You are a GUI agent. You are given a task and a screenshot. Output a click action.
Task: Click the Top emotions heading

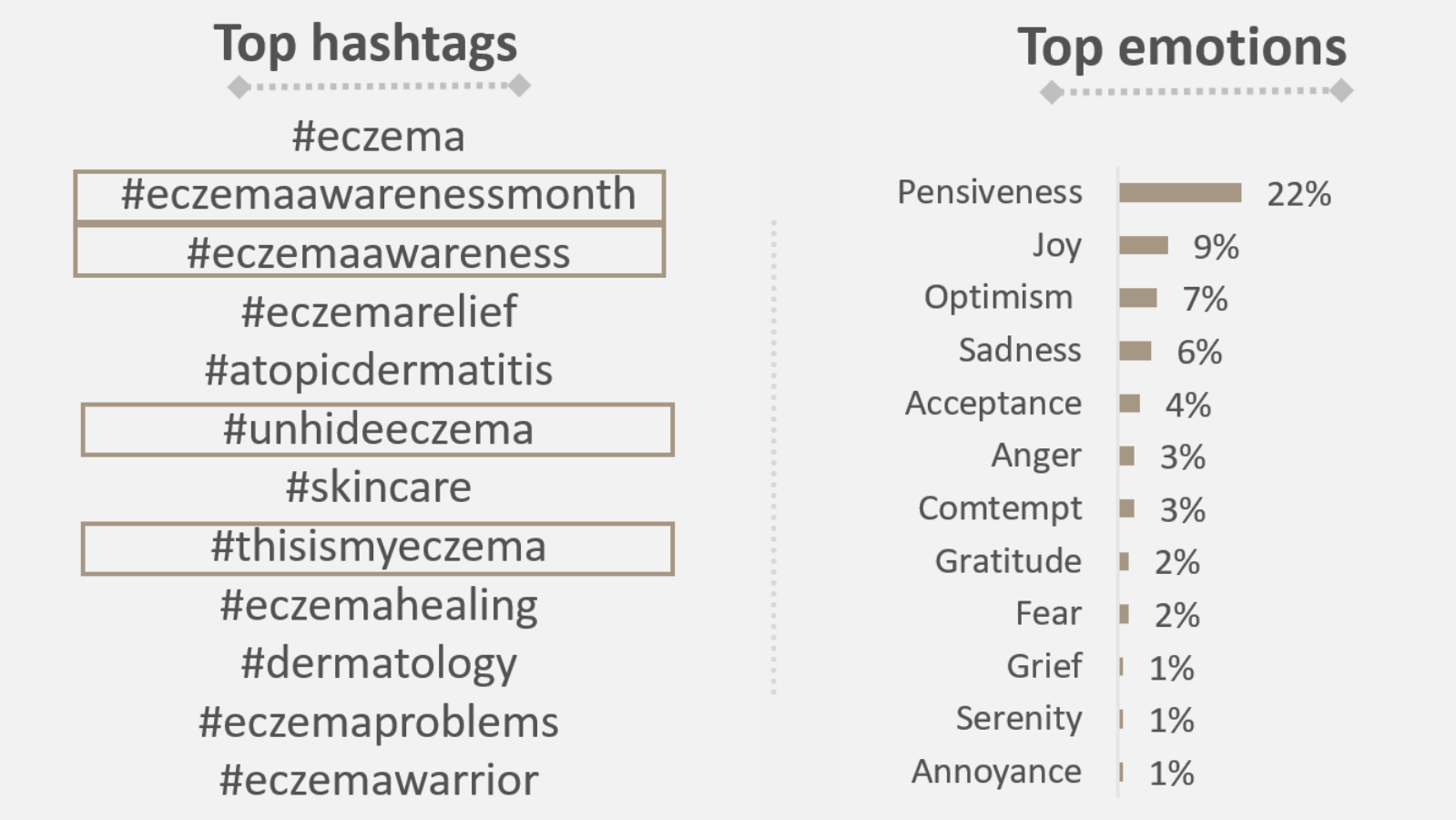(x=1182, y=47)
